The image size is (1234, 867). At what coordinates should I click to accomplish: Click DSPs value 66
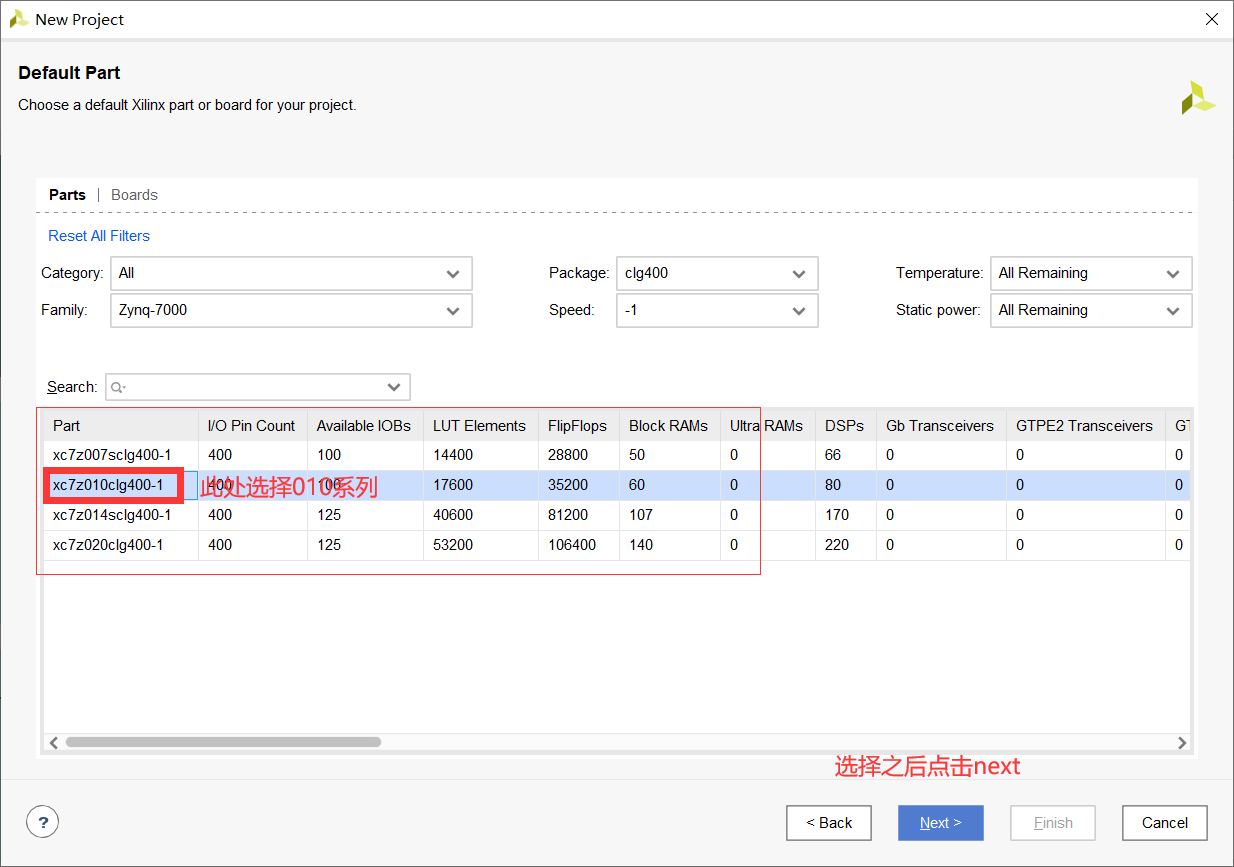coord(833,455)
